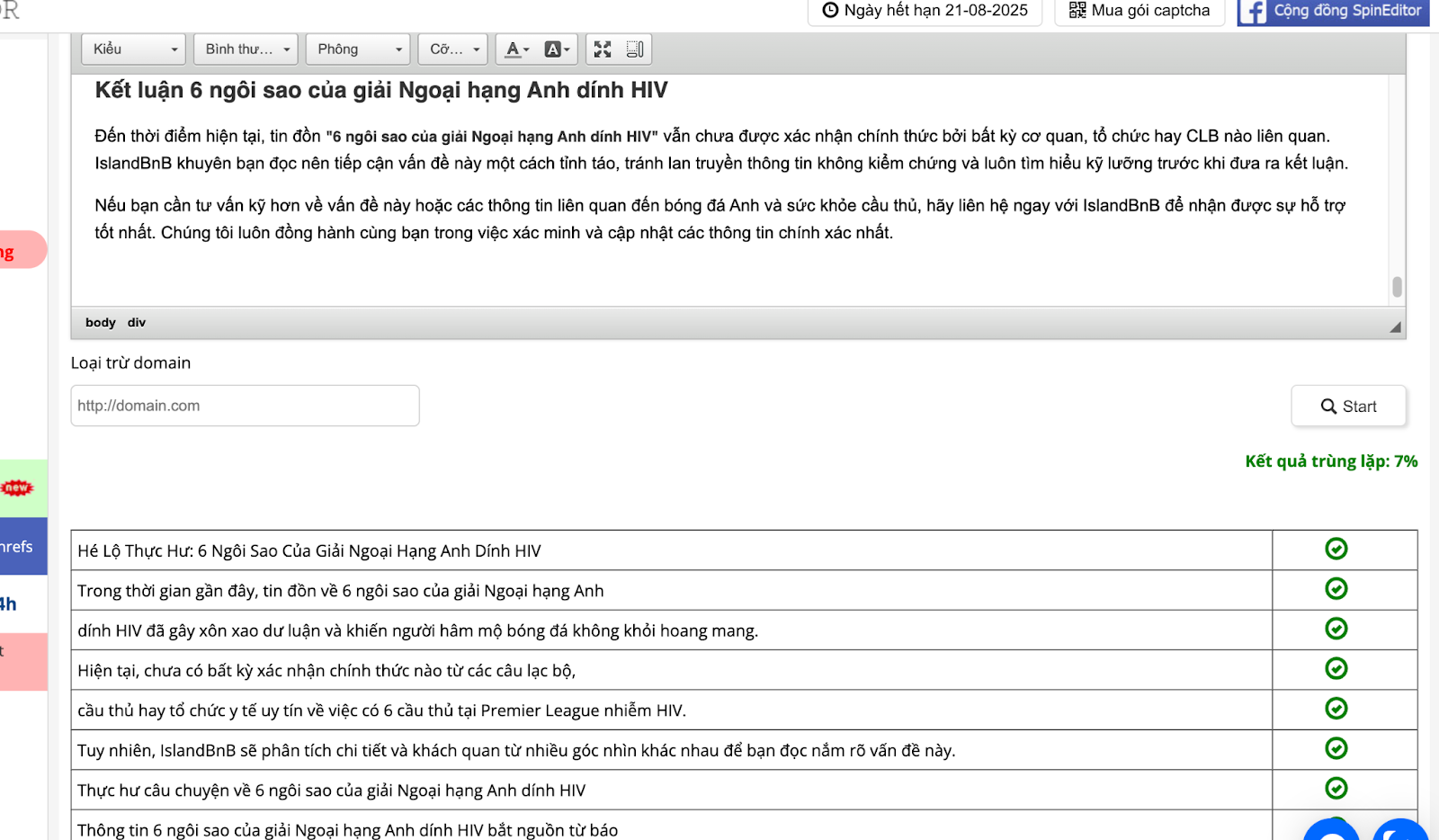Maximize the editor with fullscreen icon
This screenshot has height=840, width=1439.
click(603, 49)
